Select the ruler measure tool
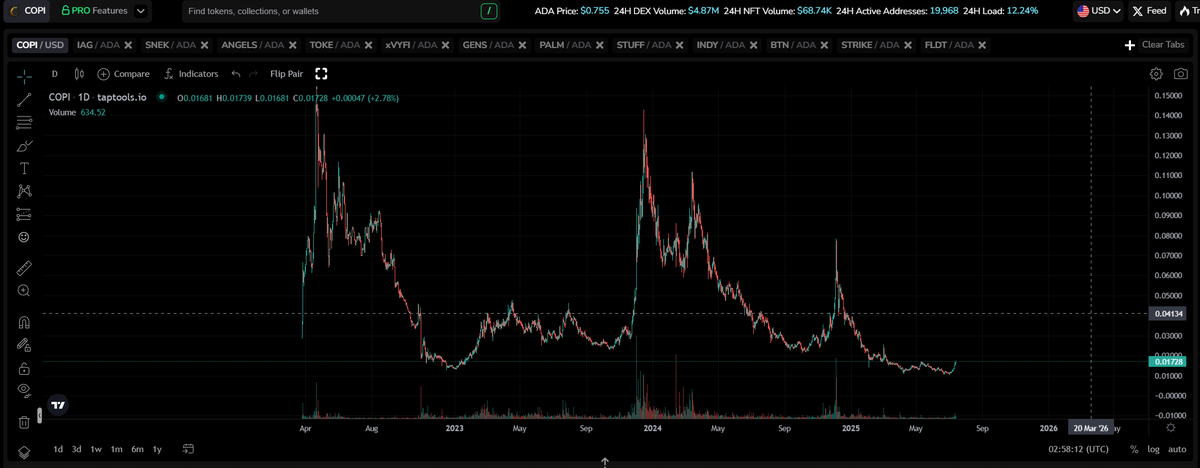 (24, 268)
